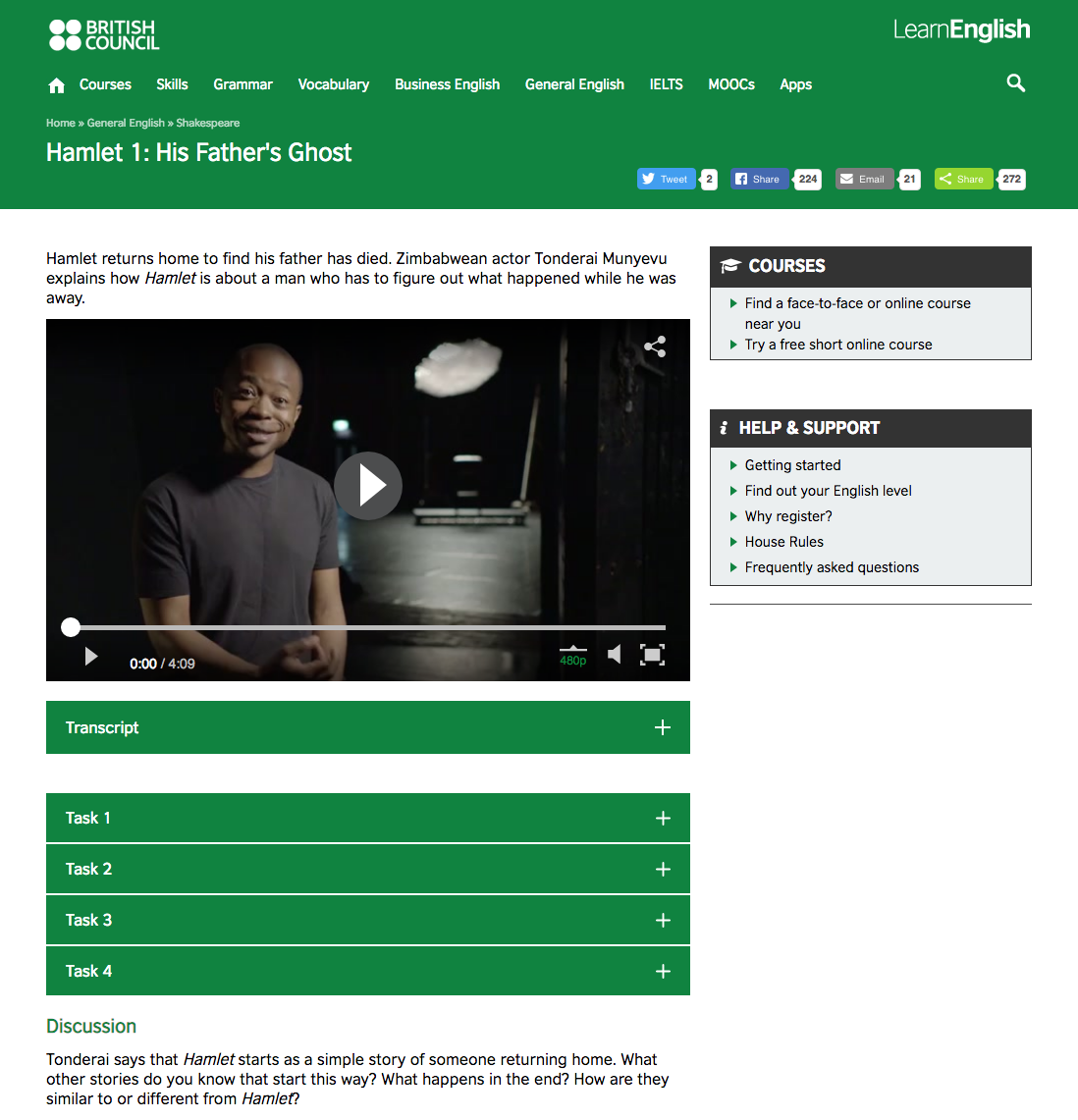Expand the Transcript section
The height and width of the screenshot is (1120, 1078).
[x=367, y=727]
